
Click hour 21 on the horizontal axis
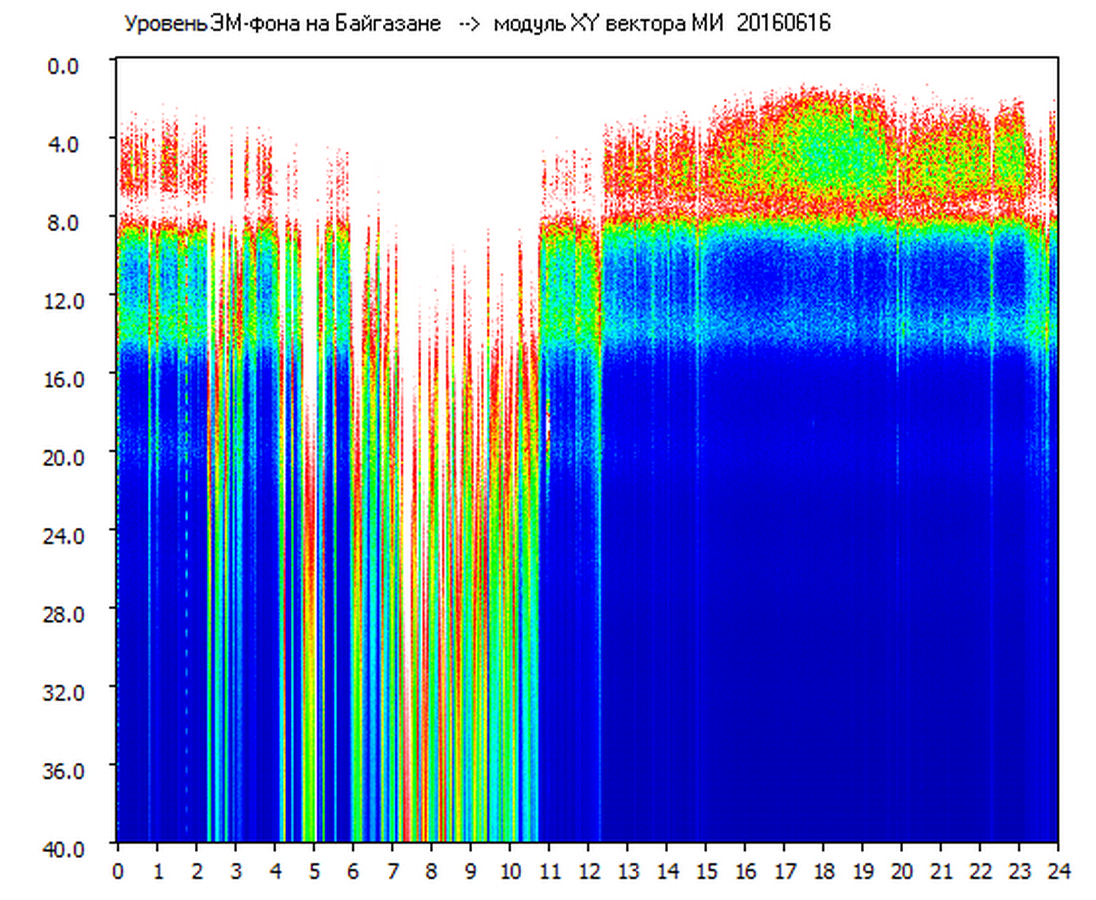pos(940,871)
